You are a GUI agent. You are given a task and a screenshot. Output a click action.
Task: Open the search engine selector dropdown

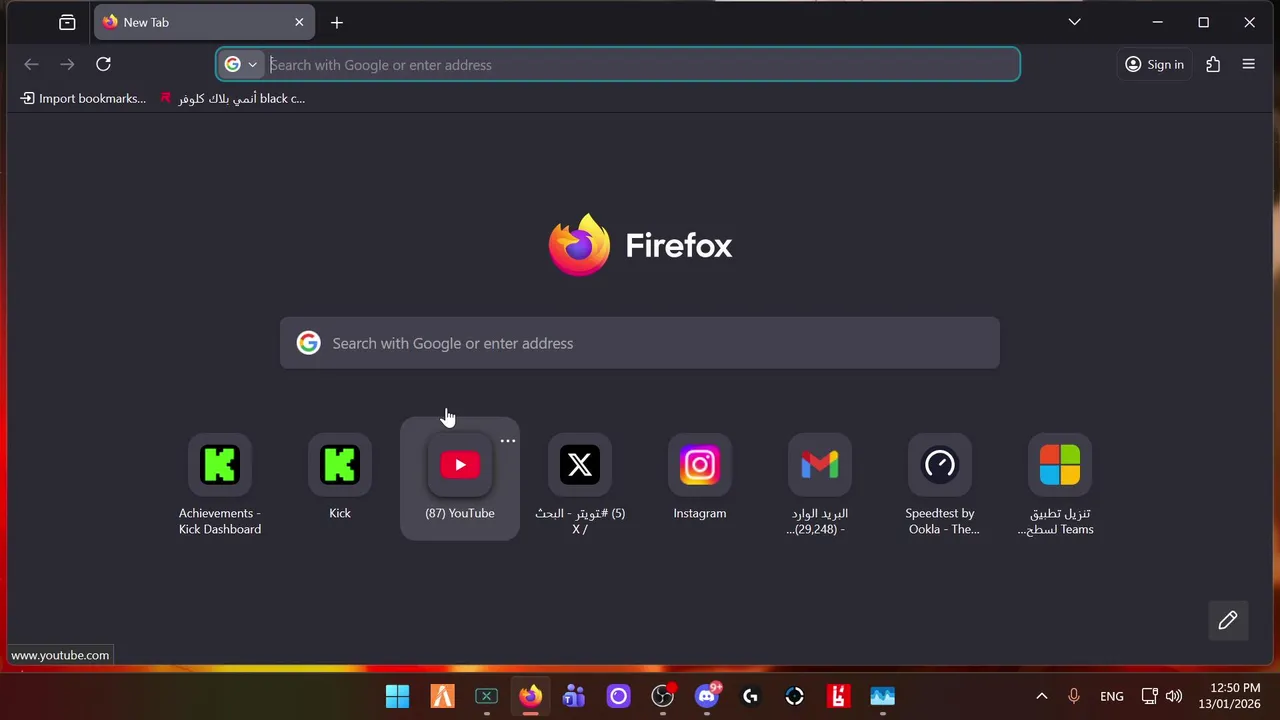point(241,64)
